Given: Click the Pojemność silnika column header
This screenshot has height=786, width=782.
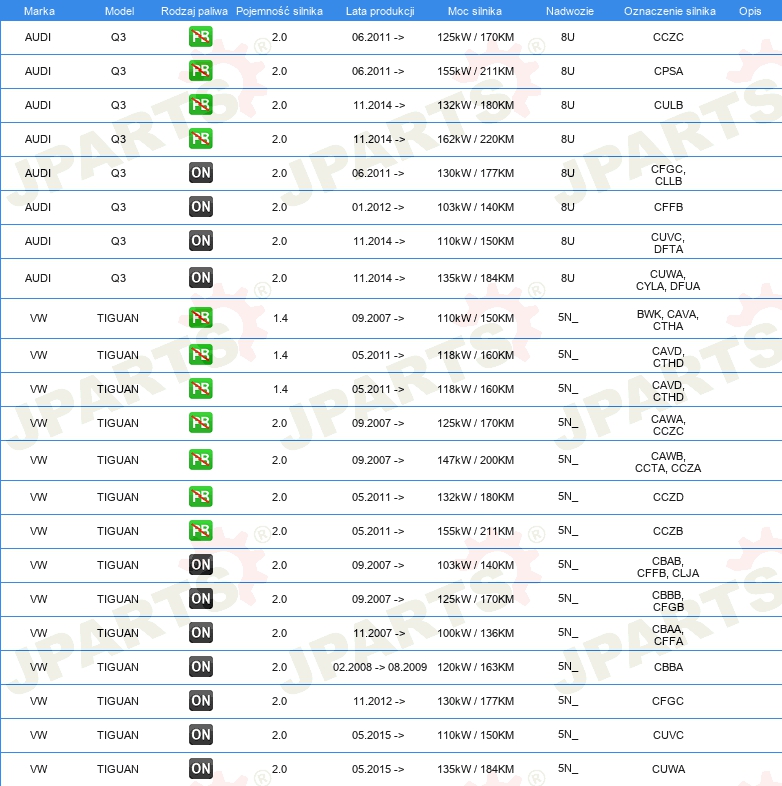Looking at the screenshot, I should click(x=279, y=11).
